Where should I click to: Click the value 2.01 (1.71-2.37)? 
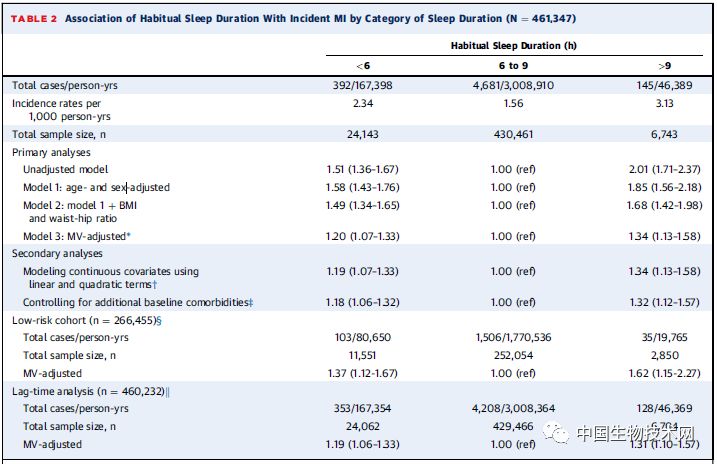(x=663, y=170)
